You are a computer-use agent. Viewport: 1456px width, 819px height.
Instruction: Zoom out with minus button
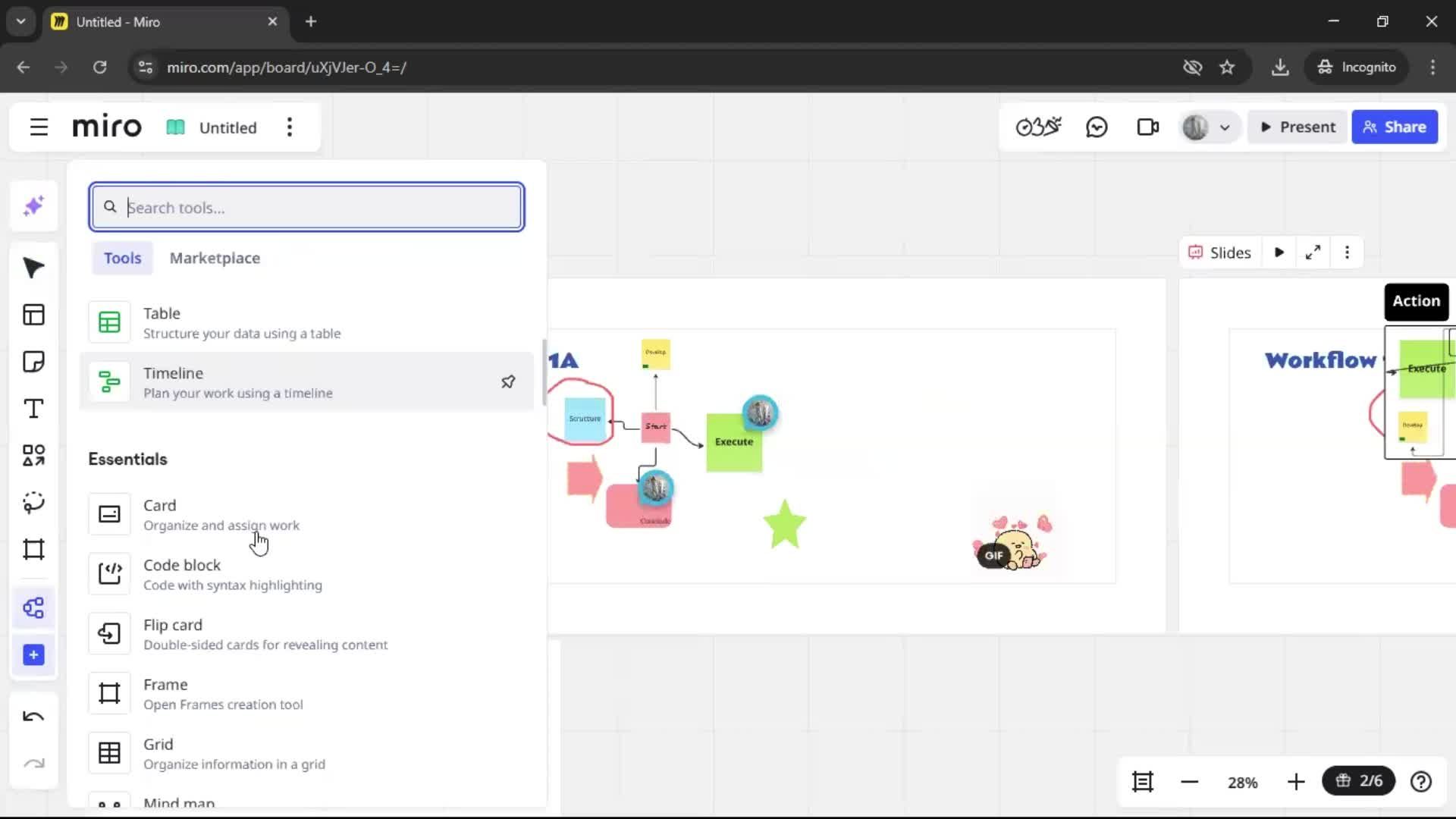pyautogui.click(x=1190, y=782)
